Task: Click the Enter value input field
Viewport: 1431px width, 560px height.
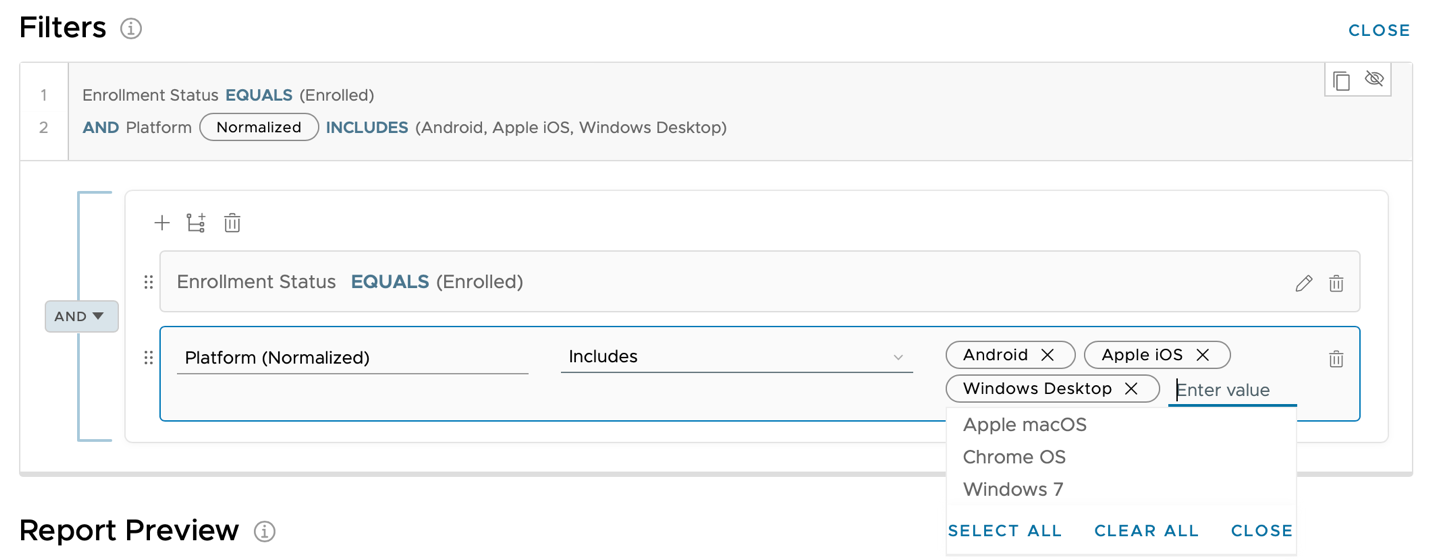Action: (x=1233, y=390)
